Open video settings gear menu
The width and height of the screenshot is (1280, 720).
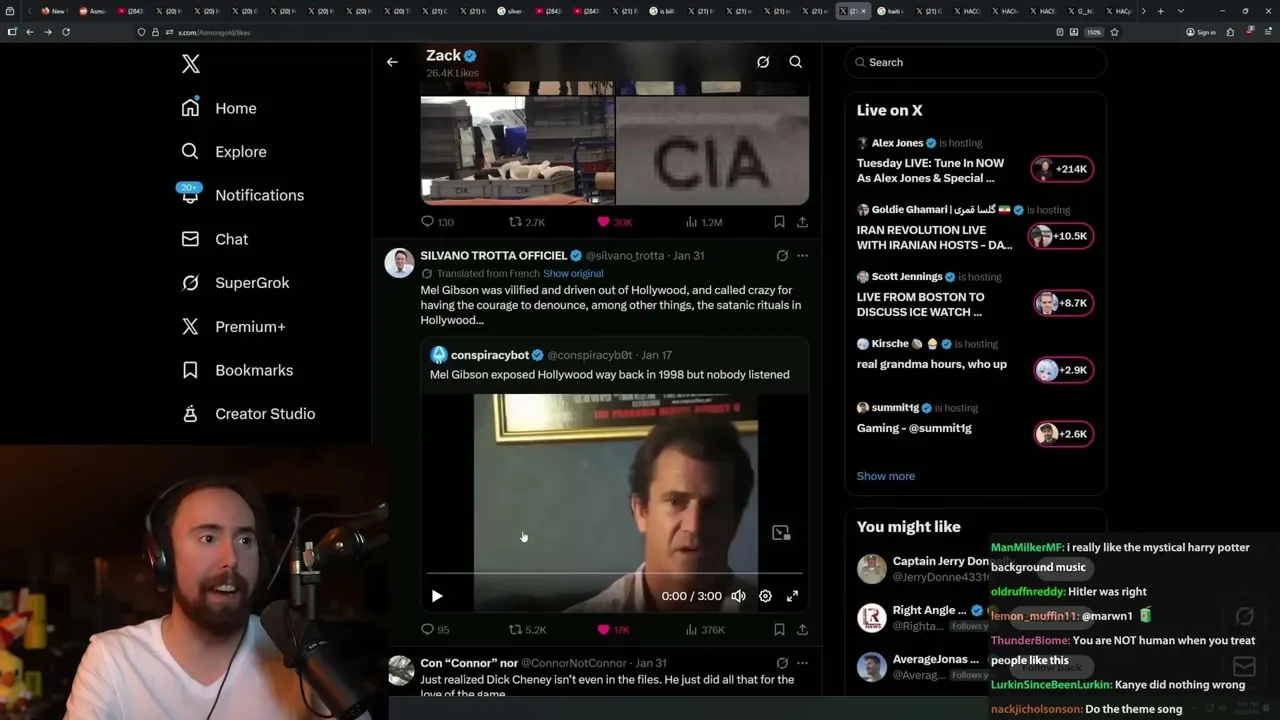point(765,596)
